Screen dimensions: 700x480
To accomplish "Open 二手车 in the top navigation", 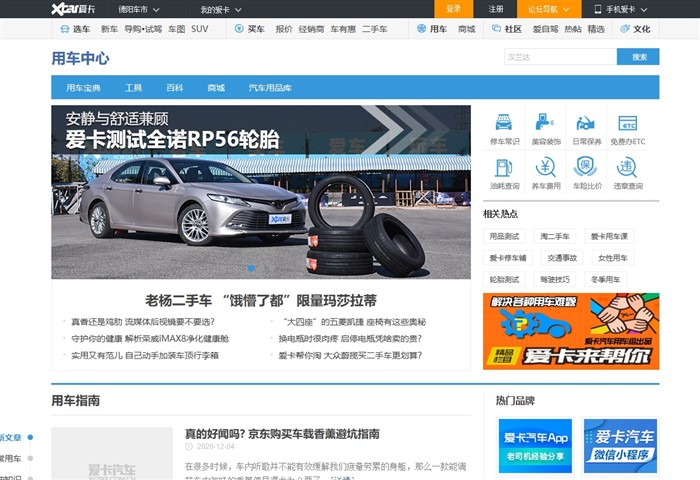I will click(375, 29).
